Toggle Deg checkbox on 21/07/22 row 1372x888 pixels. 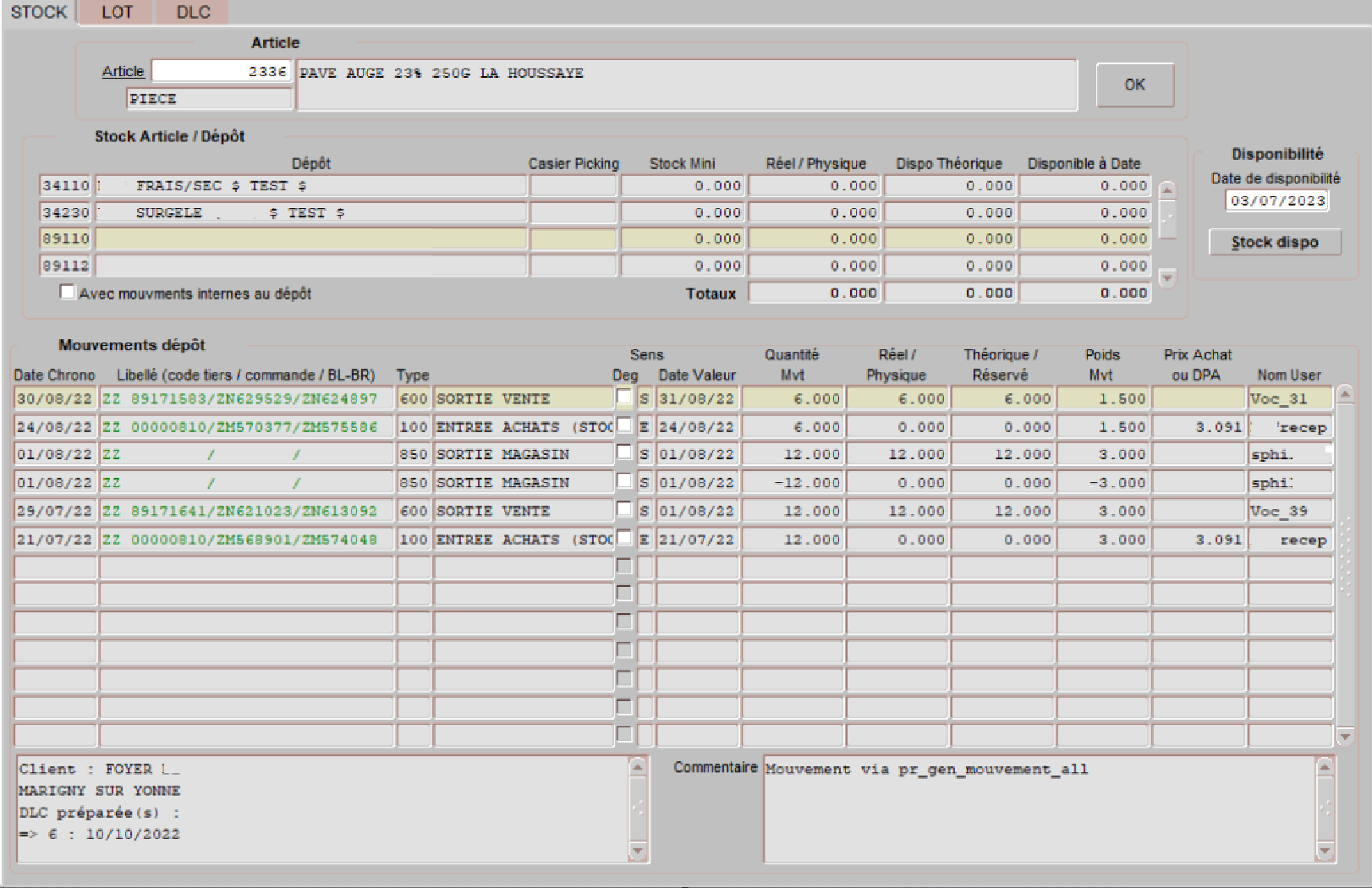coord(624,537)
